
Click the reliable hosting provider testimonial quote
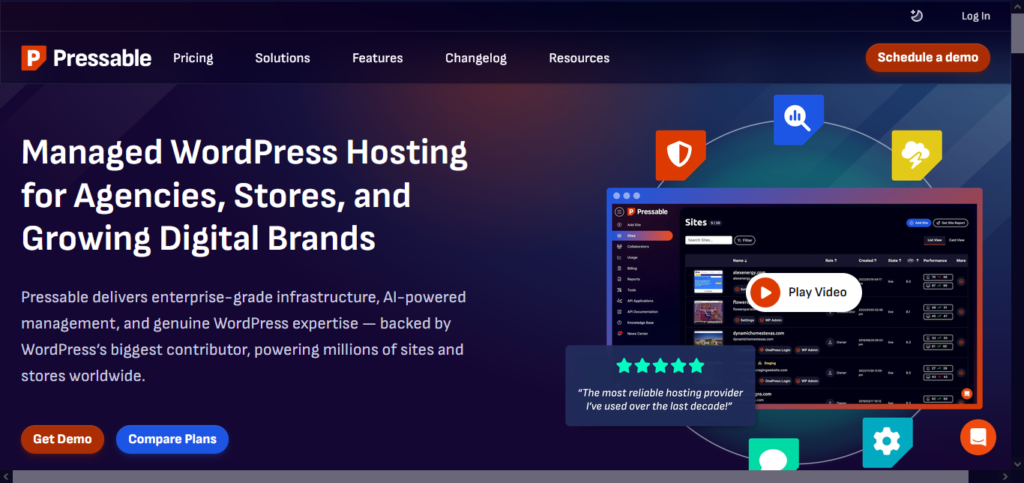point(660,399)
